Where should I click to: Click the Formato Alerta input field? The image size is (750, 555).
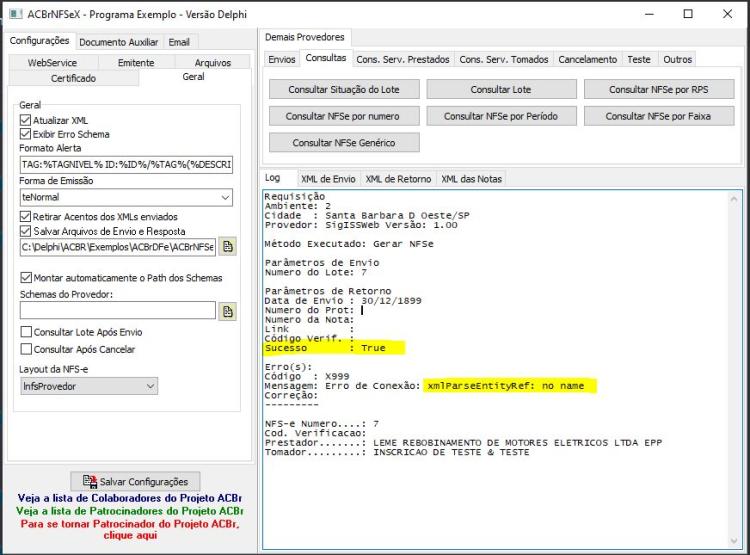126,165
